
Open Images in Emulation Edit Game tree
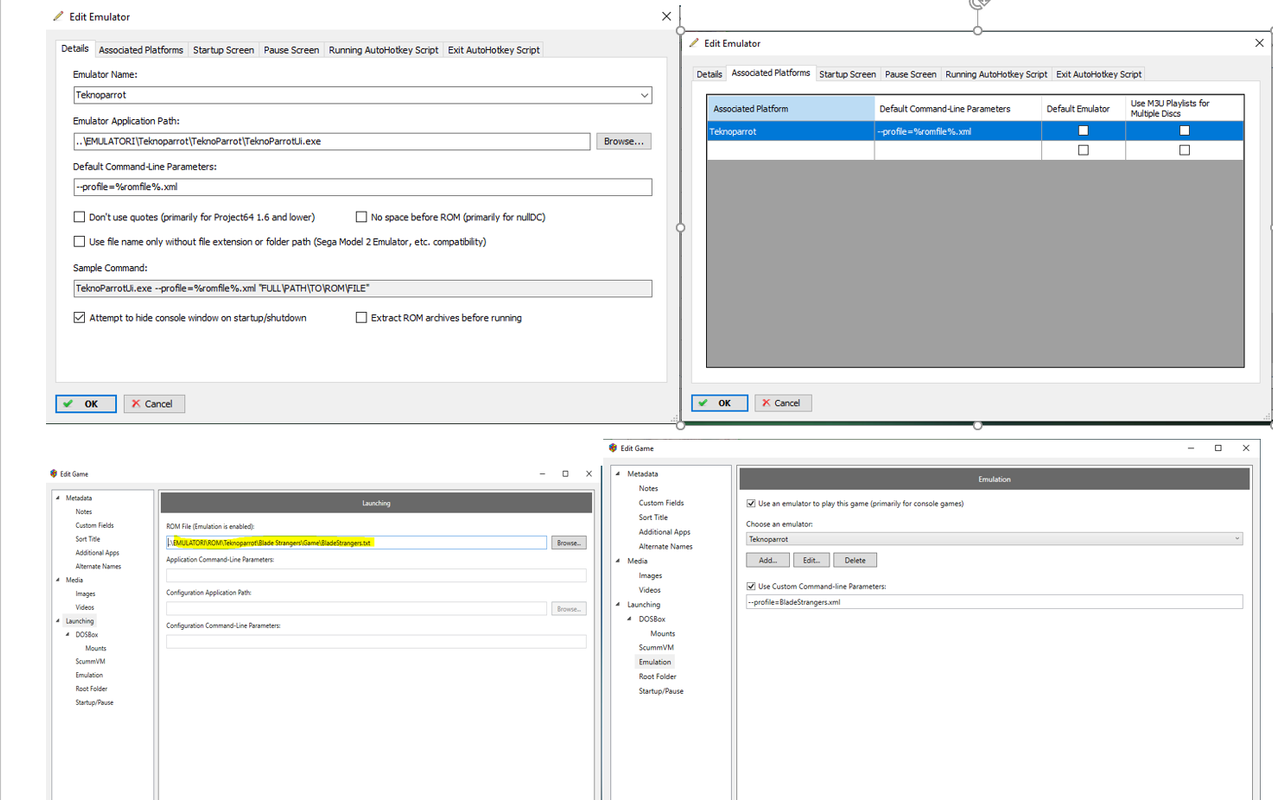pos(650,576)
